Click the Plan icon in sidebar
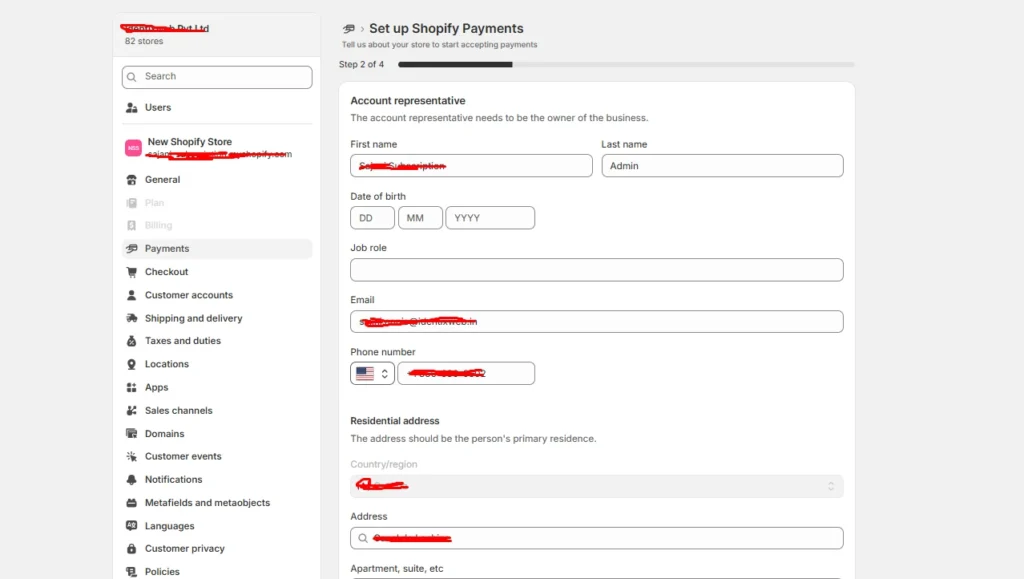1024x579 pixels. click(x=131, y=203)
